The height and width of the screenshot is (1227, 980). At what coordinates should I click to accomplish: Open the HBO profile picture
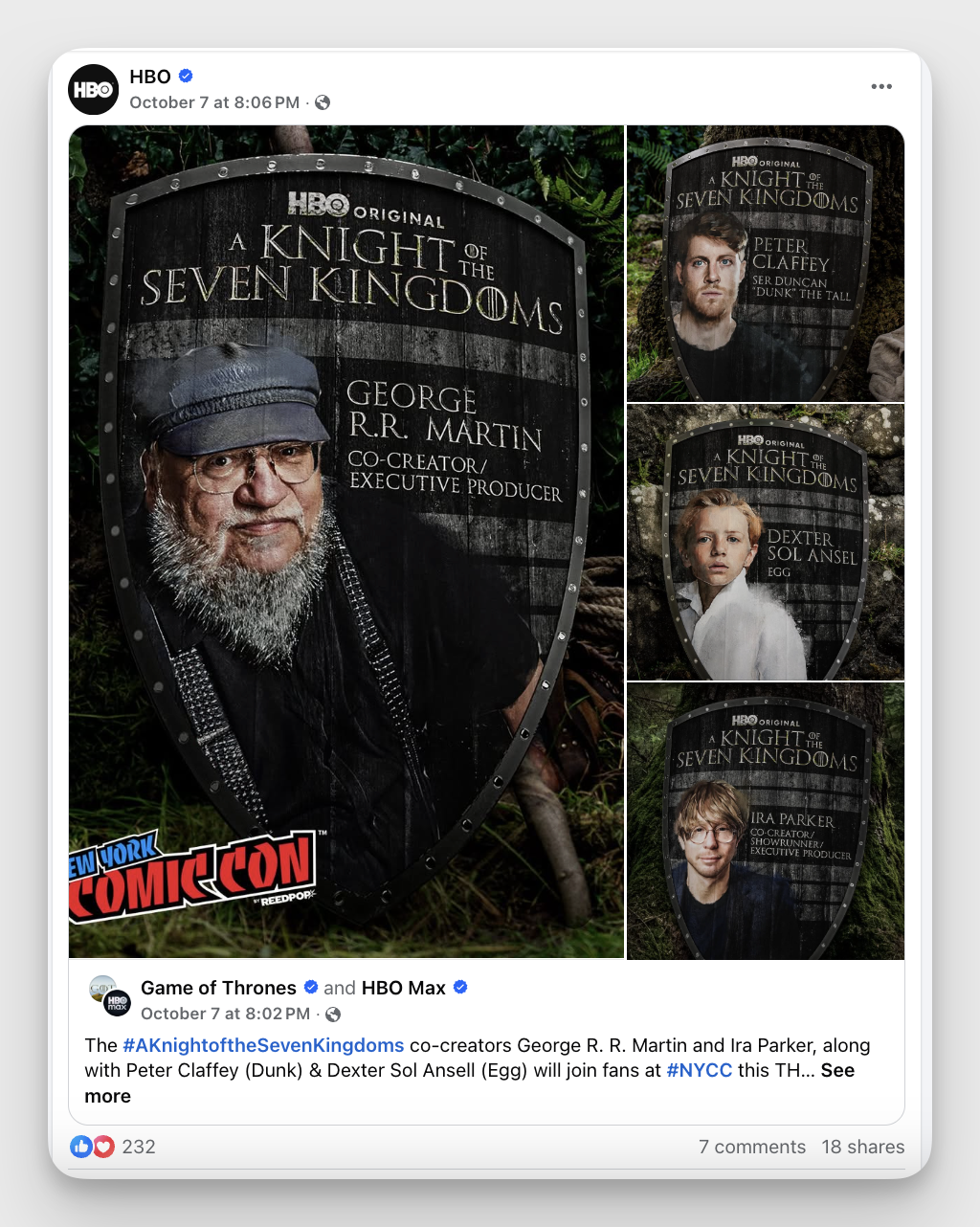pos(93,89)
